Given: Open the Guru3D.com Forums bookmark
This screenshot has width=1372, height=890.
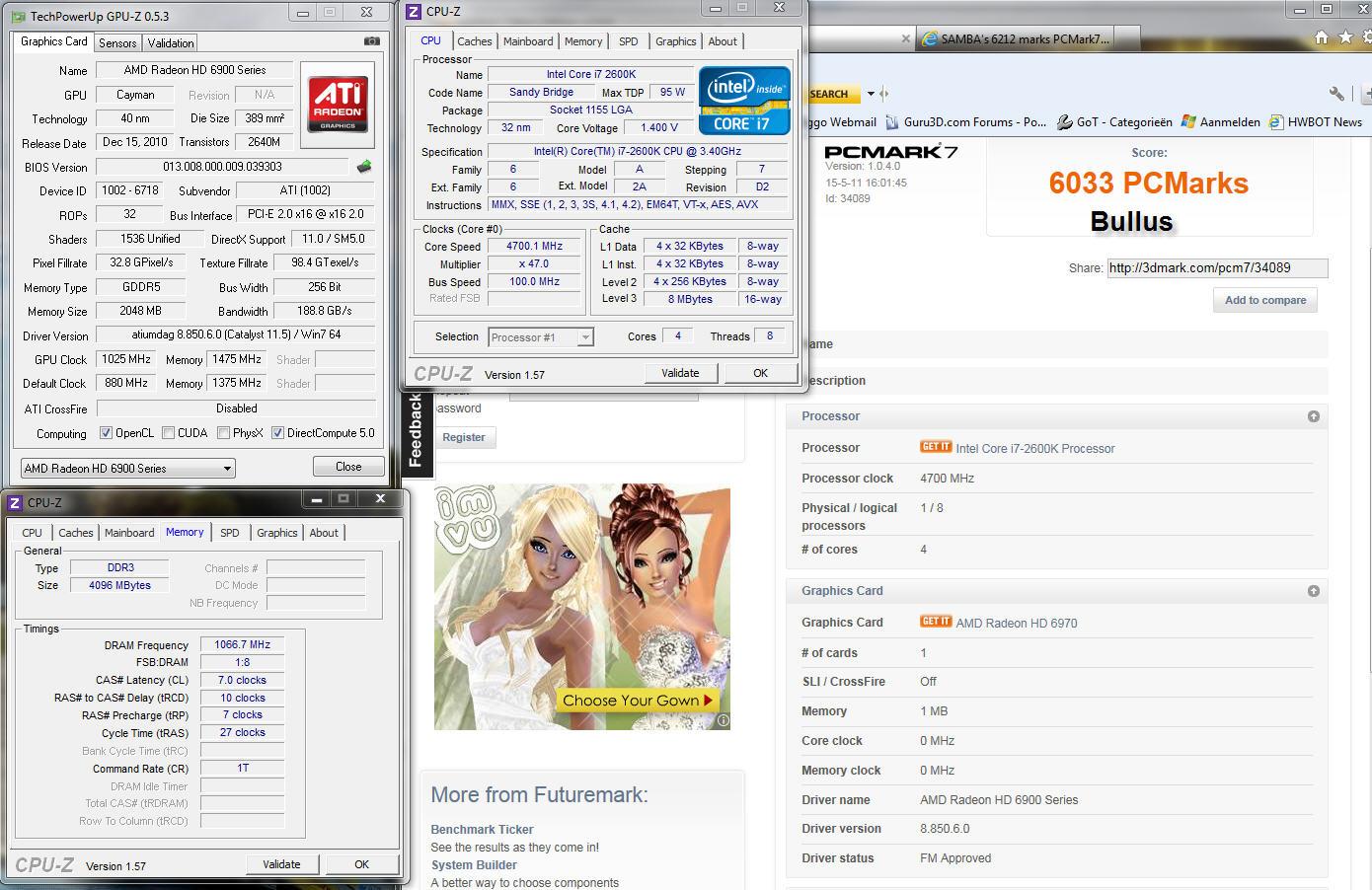Looking at the screenshot, I should click(x=966, y=122).
